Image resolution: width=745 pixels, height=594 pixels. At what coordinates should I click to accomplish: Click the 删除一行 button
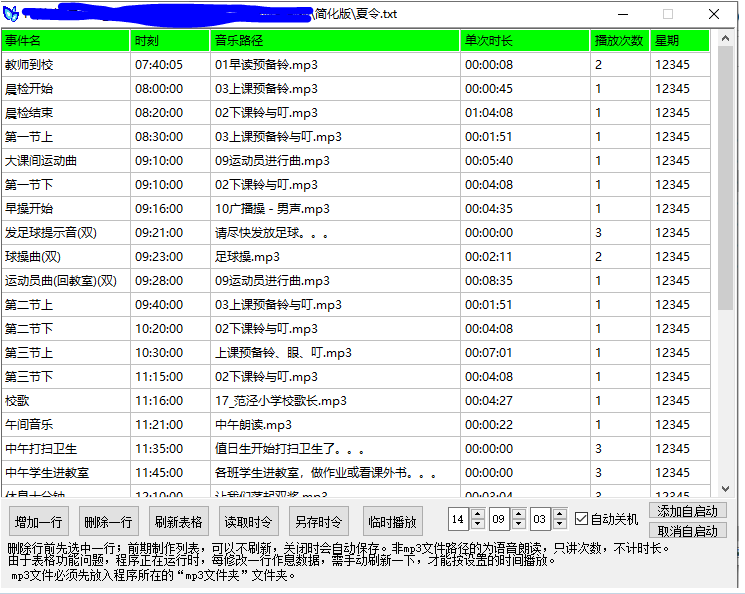click(x=108, y=521)
